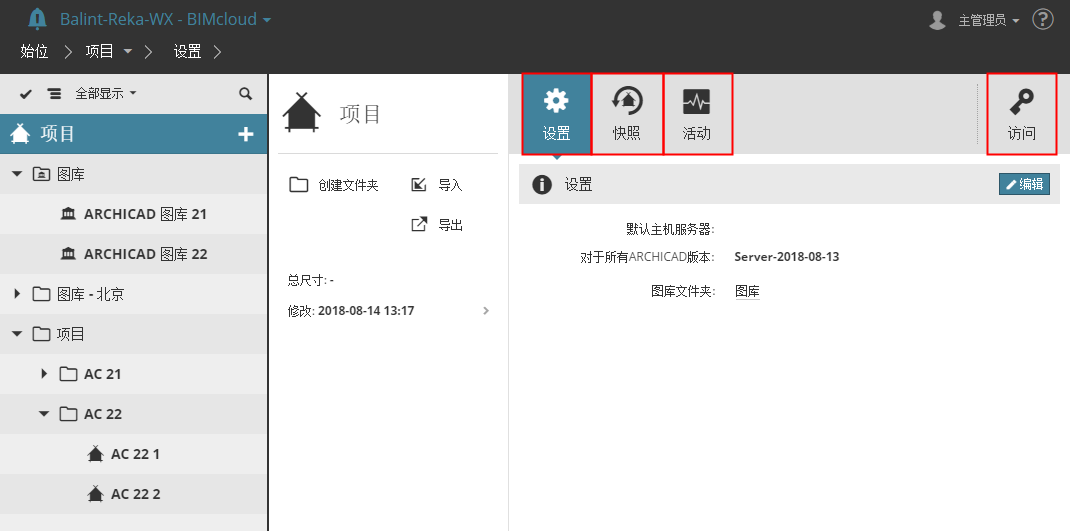Screen dimensions: 1070x531
Task: Click the 设置 breadcrumb
Action: click(x=187, y=51)
